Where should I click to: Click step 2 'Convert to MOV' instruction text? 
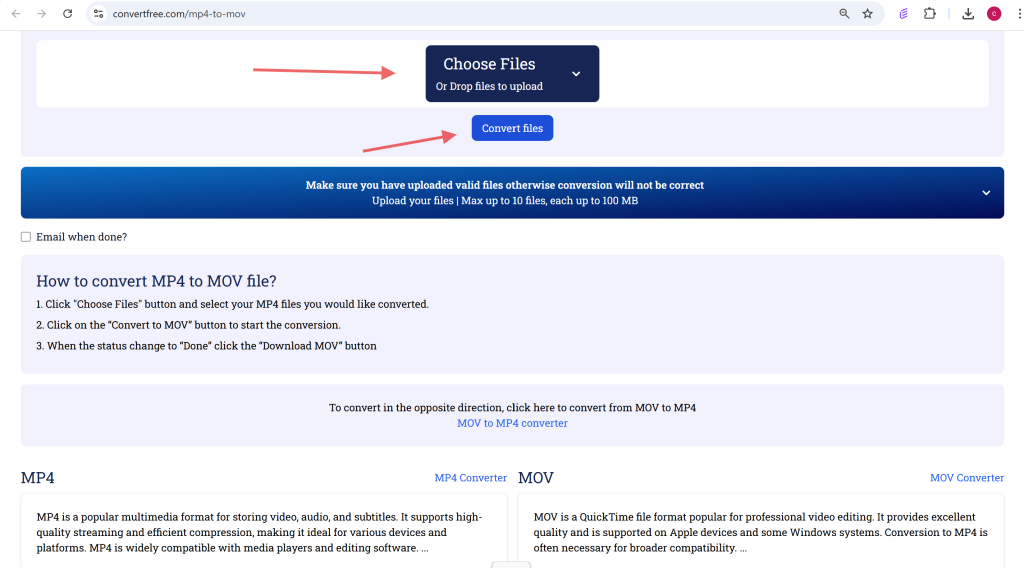click(x=188, y=325)
